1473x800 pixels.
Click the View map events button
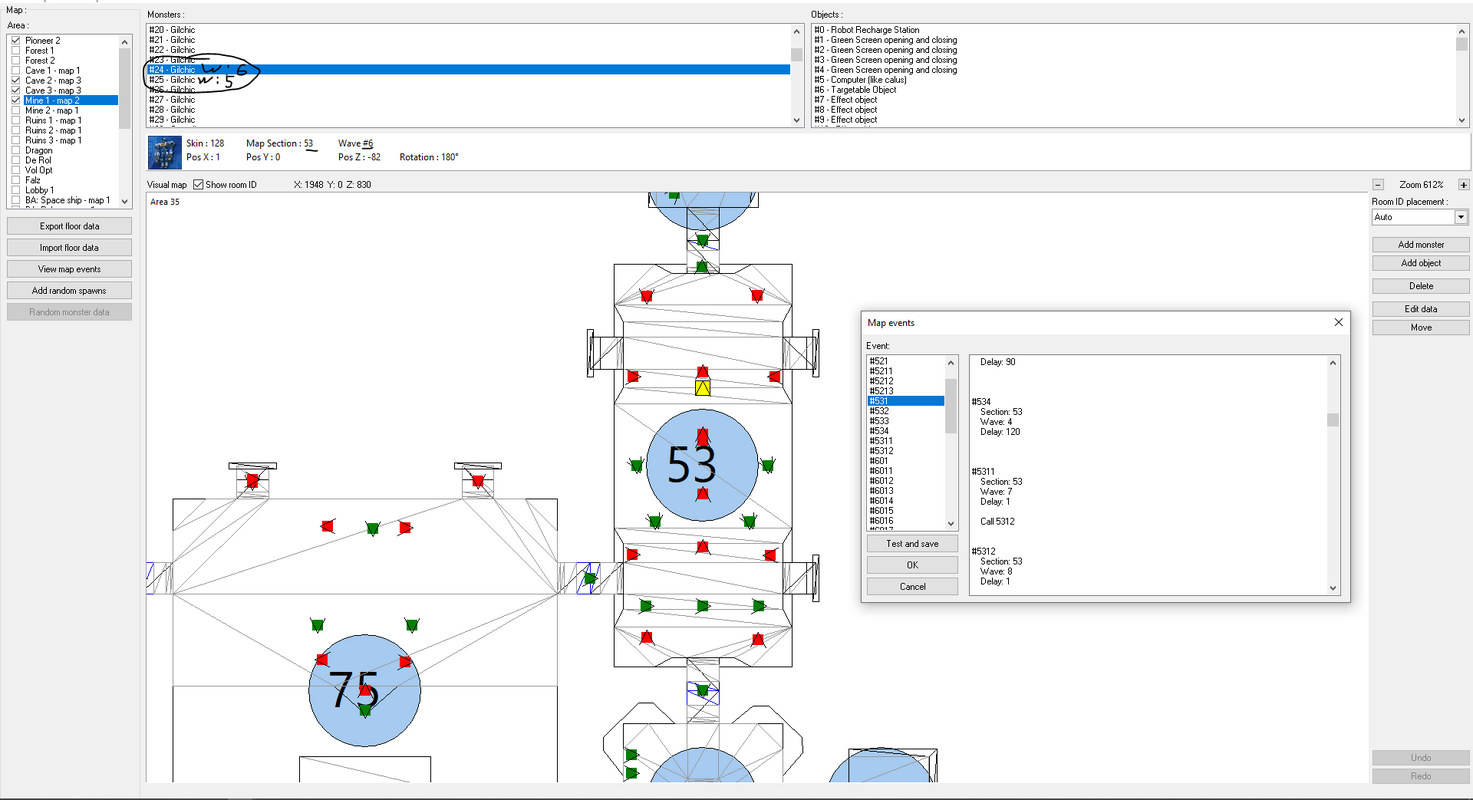[69, 269]
